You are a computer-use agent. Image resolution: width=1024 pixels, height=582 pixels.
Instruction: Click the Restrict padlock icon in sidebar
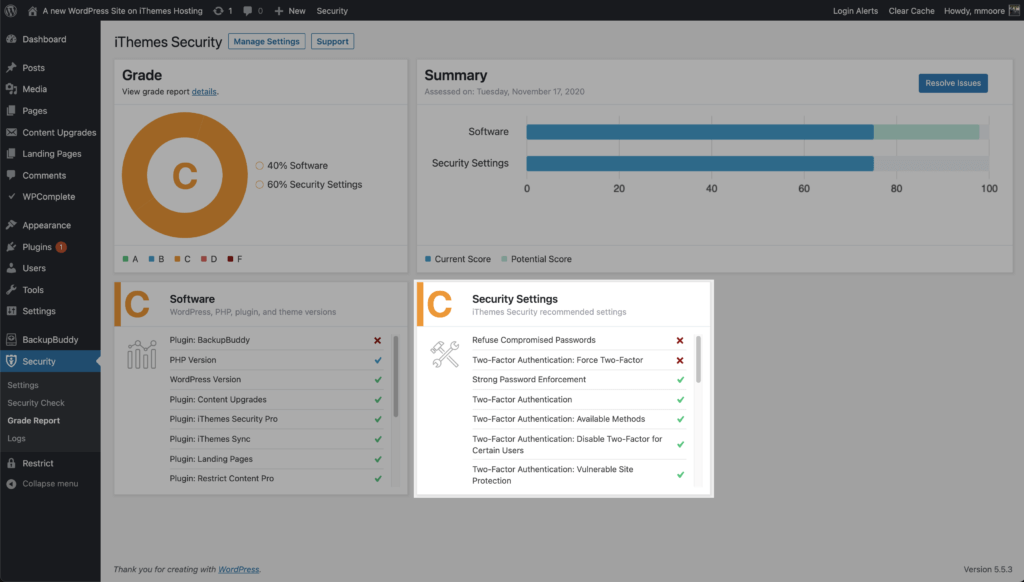(x=11, y=463)
